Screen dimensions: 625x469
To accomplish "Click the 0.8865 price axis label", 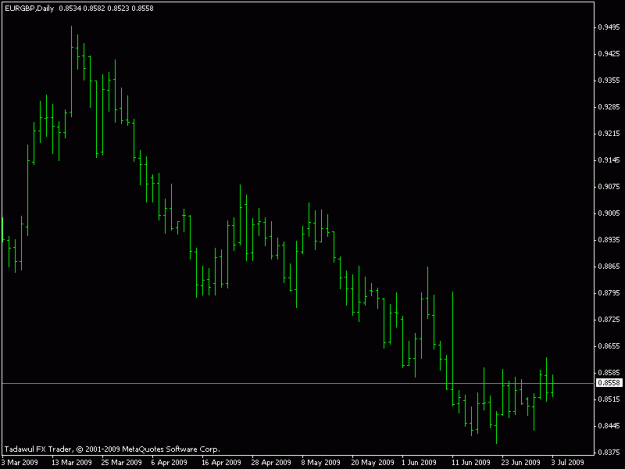I will coord(609,266).
